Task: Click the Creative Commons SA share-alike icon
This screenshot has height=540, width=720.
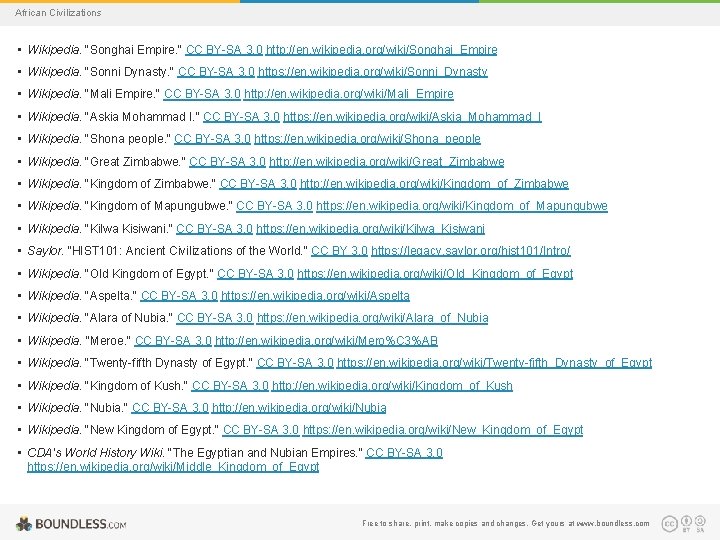Action: coord(700,523)
